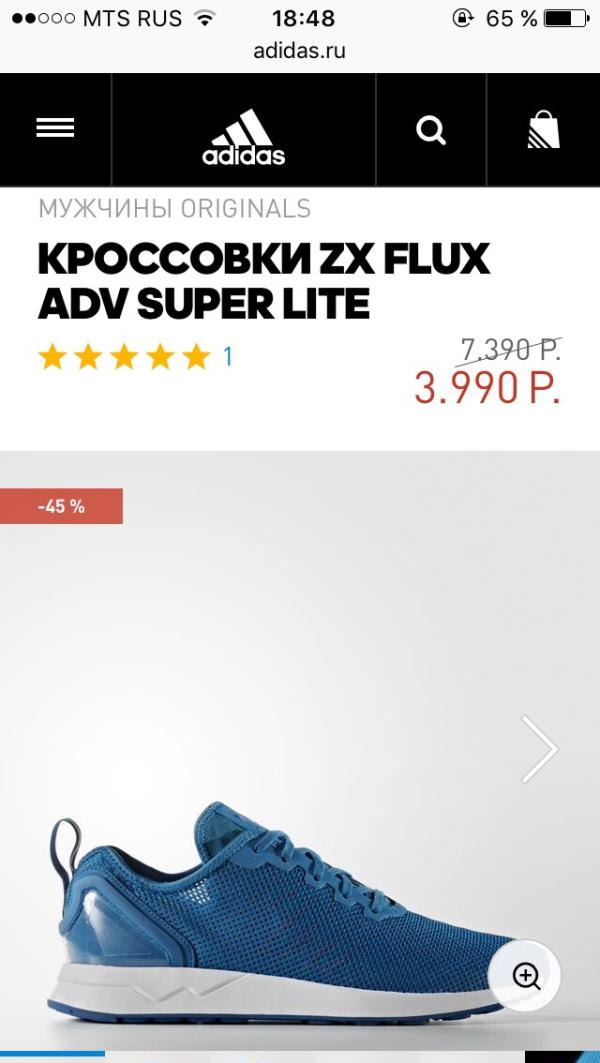Open the МУЖЧИНЫ ORIGINALS category breadcrumb
Image resolution: width=600 pixels, height=1063 pixels.
(x=174, y=208)
